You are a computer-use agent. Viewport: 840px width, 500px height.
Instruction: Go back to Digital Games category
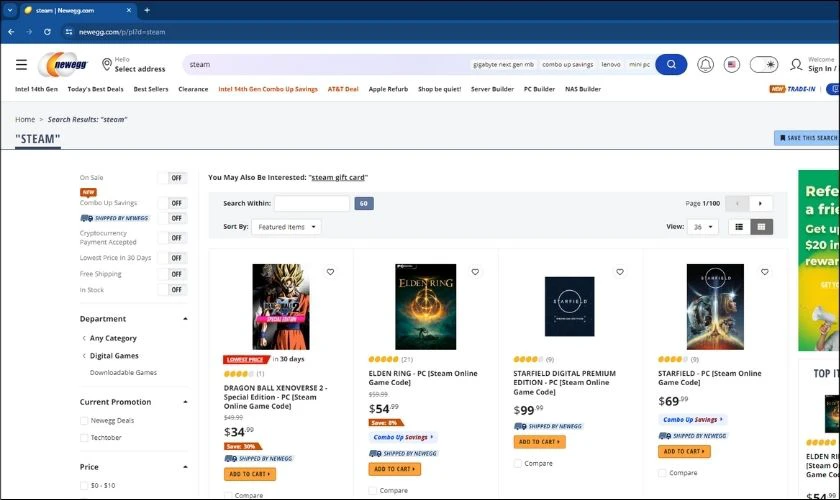pos(114,356)
